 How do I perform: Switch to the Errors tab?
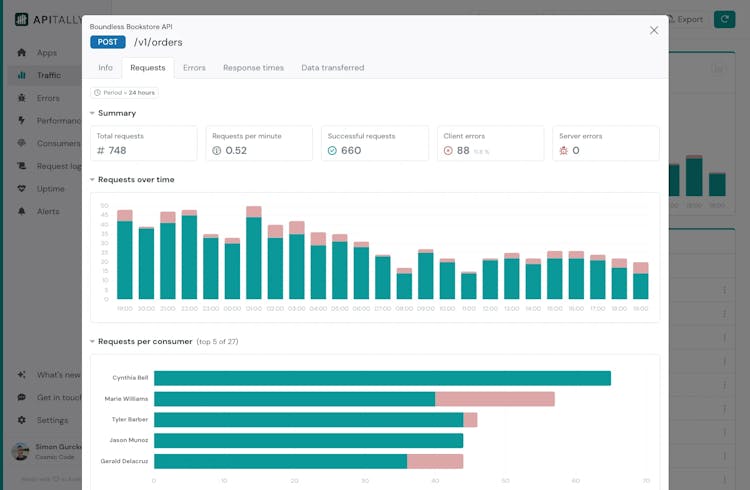point(194,68)
